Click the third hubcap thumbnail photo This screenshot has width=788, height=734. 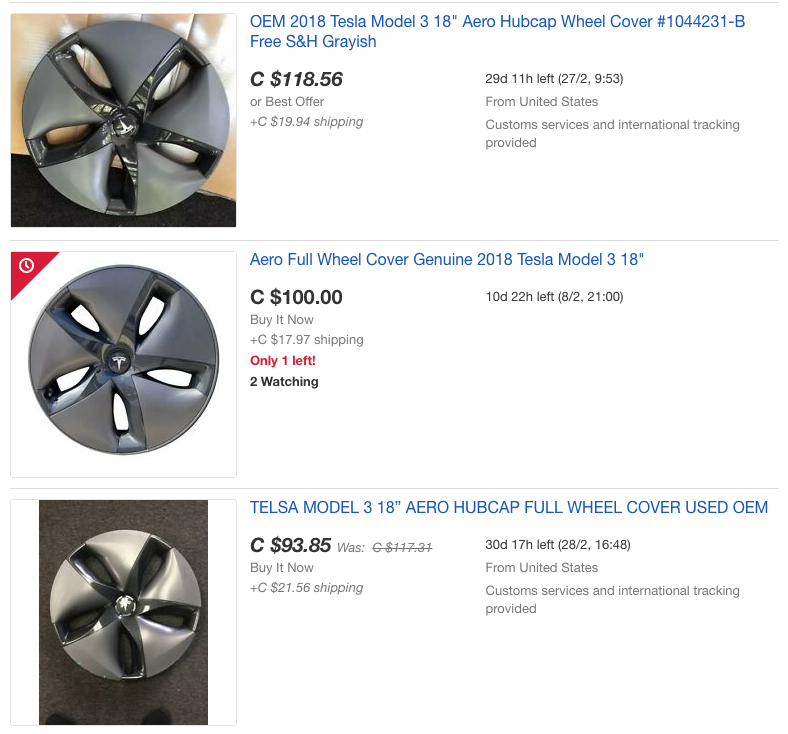coord(123,612)
